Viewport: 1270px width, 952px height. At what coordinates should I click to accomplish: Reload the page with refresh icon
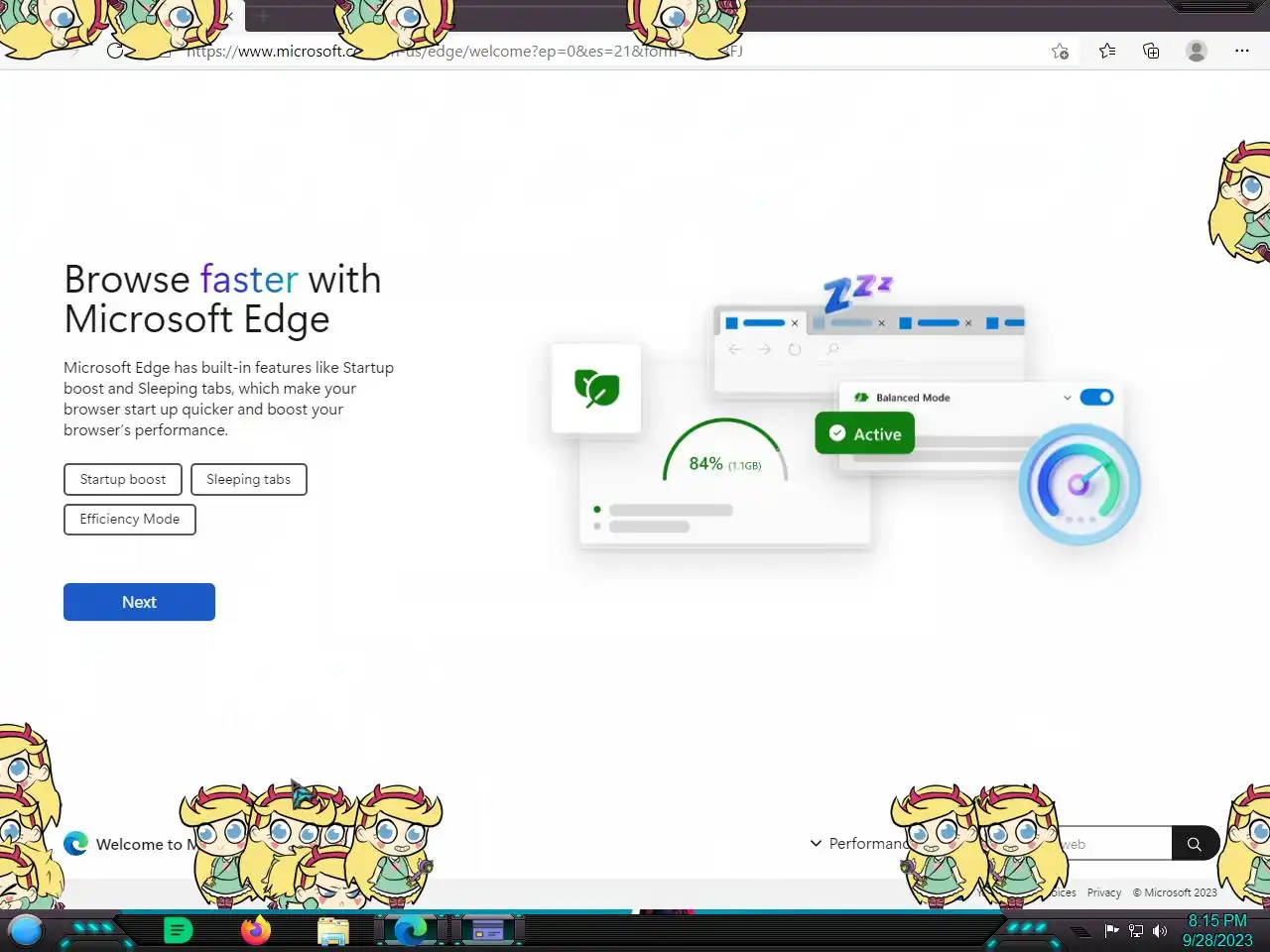116,51
